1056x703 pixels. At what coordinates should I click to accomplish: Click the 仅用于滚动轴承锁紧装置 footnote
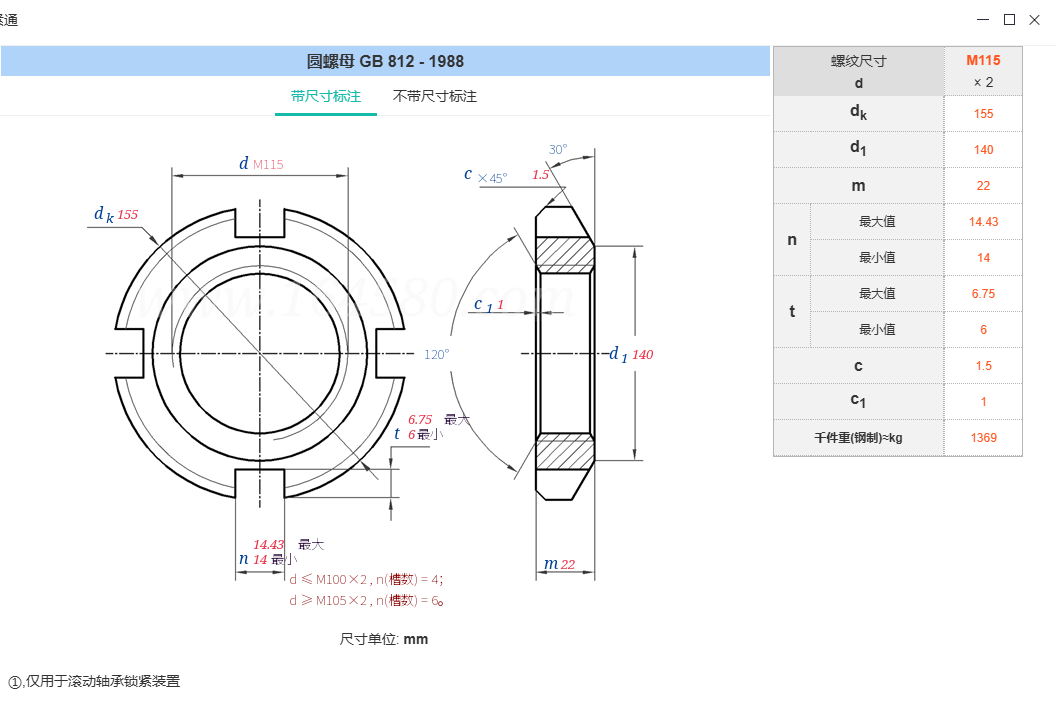click(x=95, y=682)
